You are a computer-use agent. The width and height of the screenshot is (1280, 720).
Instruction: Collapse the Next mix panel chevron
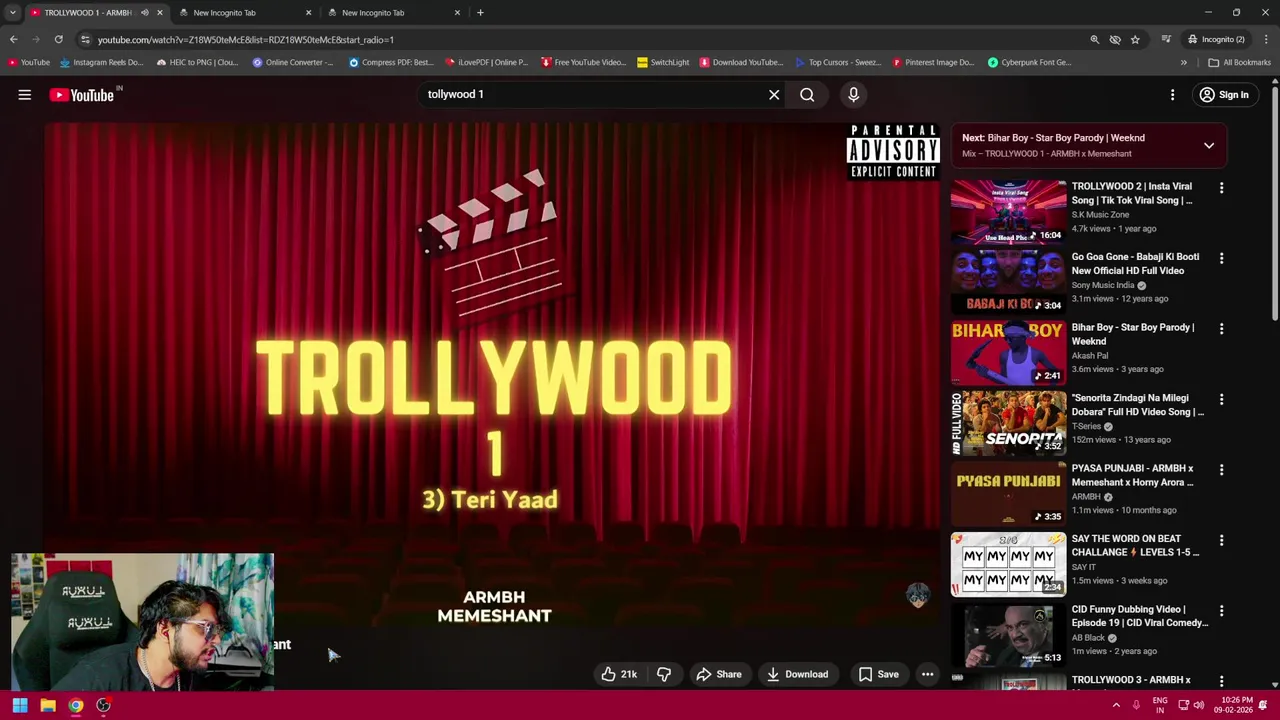1209,146
